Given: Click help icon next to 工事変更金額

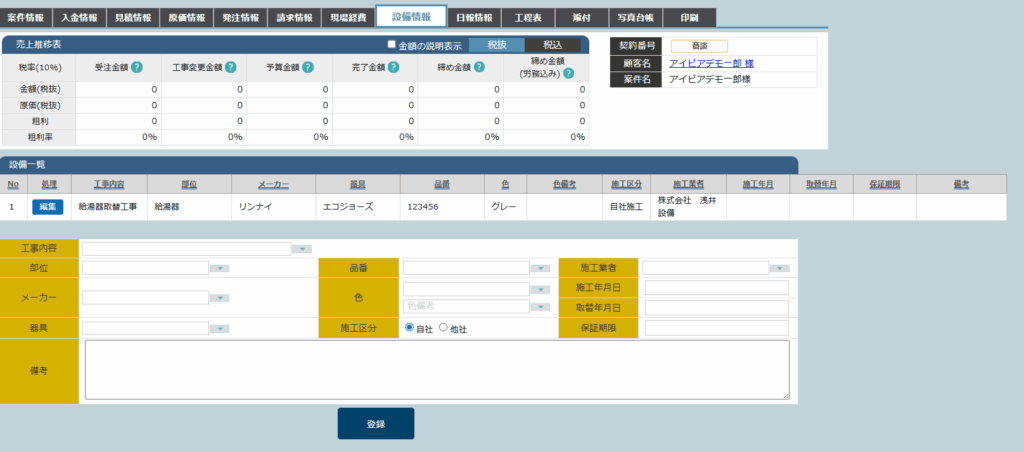Looking at the screenshot, I should coord(231,68).
